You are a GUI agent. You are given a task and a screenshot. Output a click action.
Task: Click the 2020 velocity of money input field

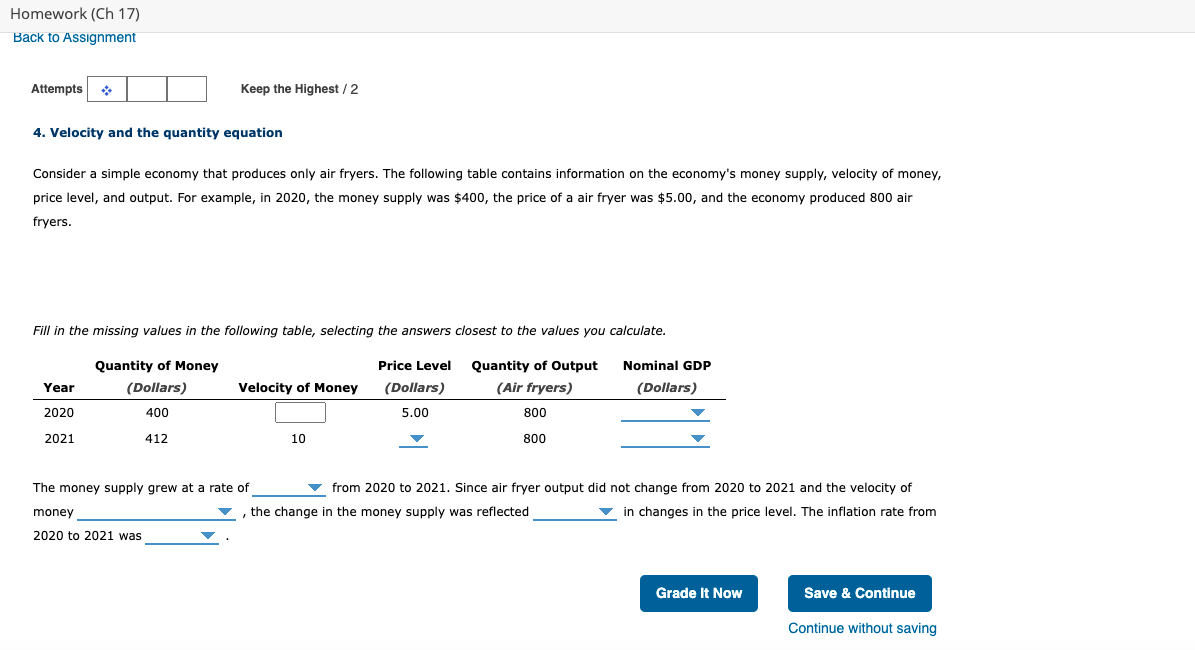tap(300, 412)
